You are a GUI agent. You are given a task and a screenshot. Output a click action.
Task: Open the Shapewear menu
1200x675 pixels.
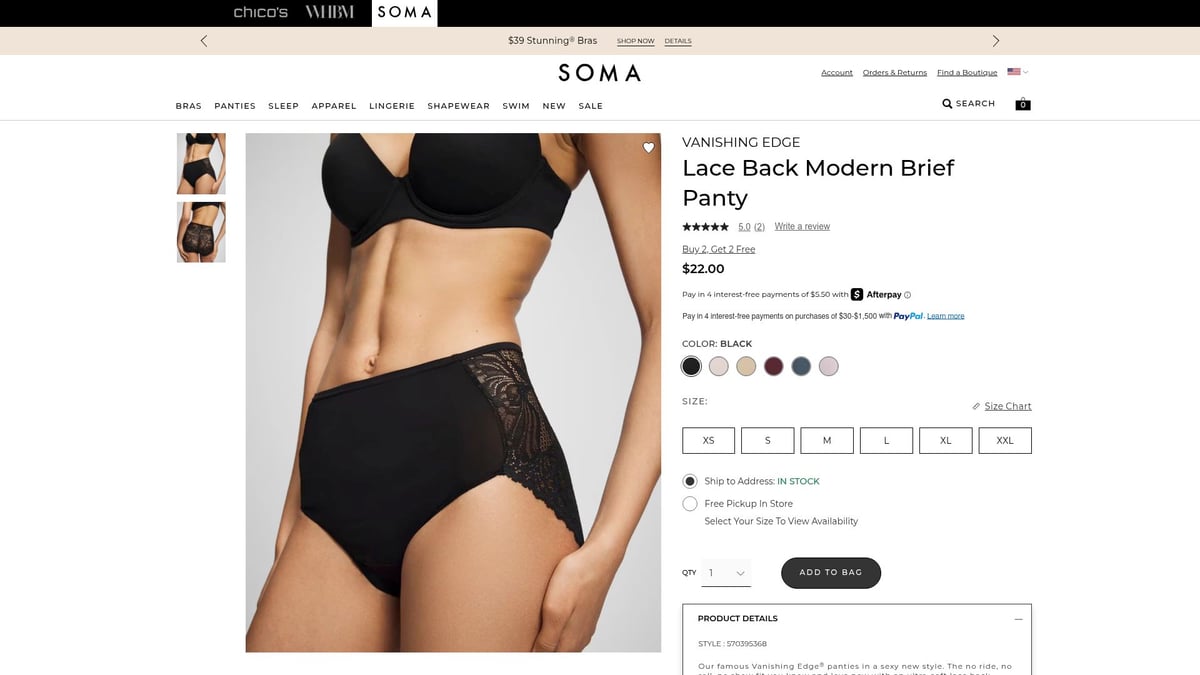point(458,106)
